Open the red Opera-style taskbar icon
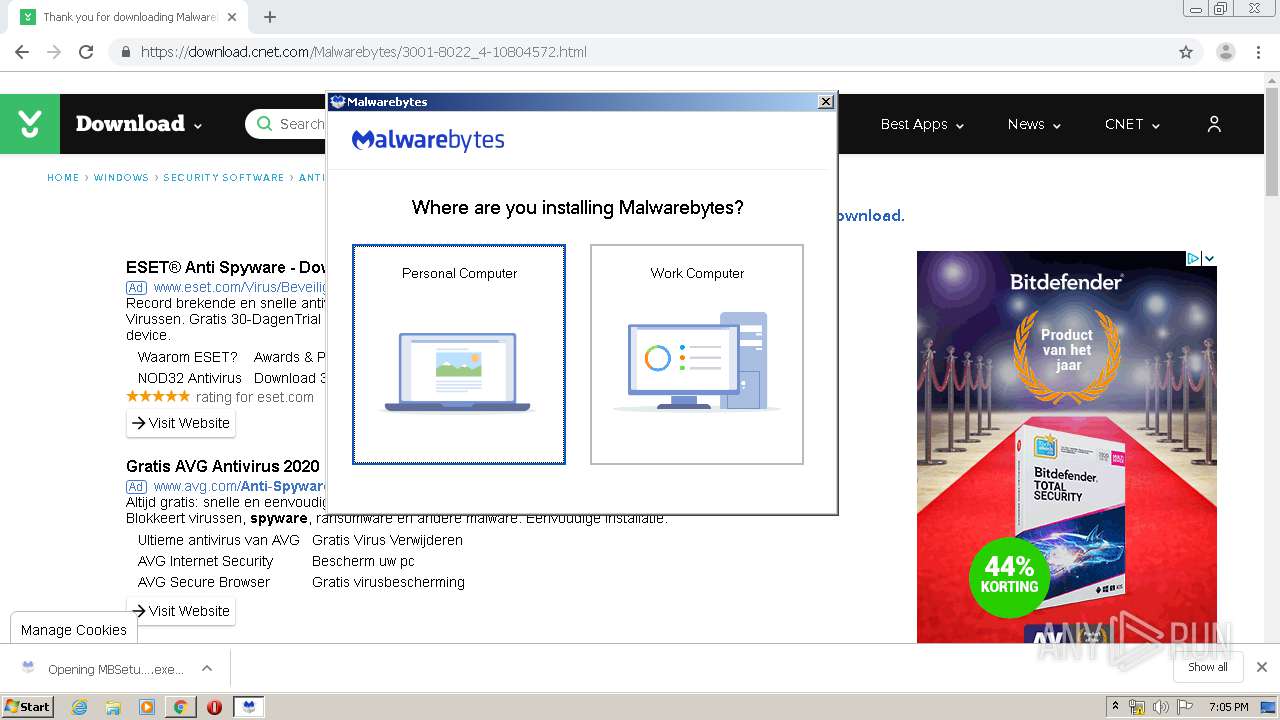Viewport: 1280px width, 720px height. click(214, 707)
